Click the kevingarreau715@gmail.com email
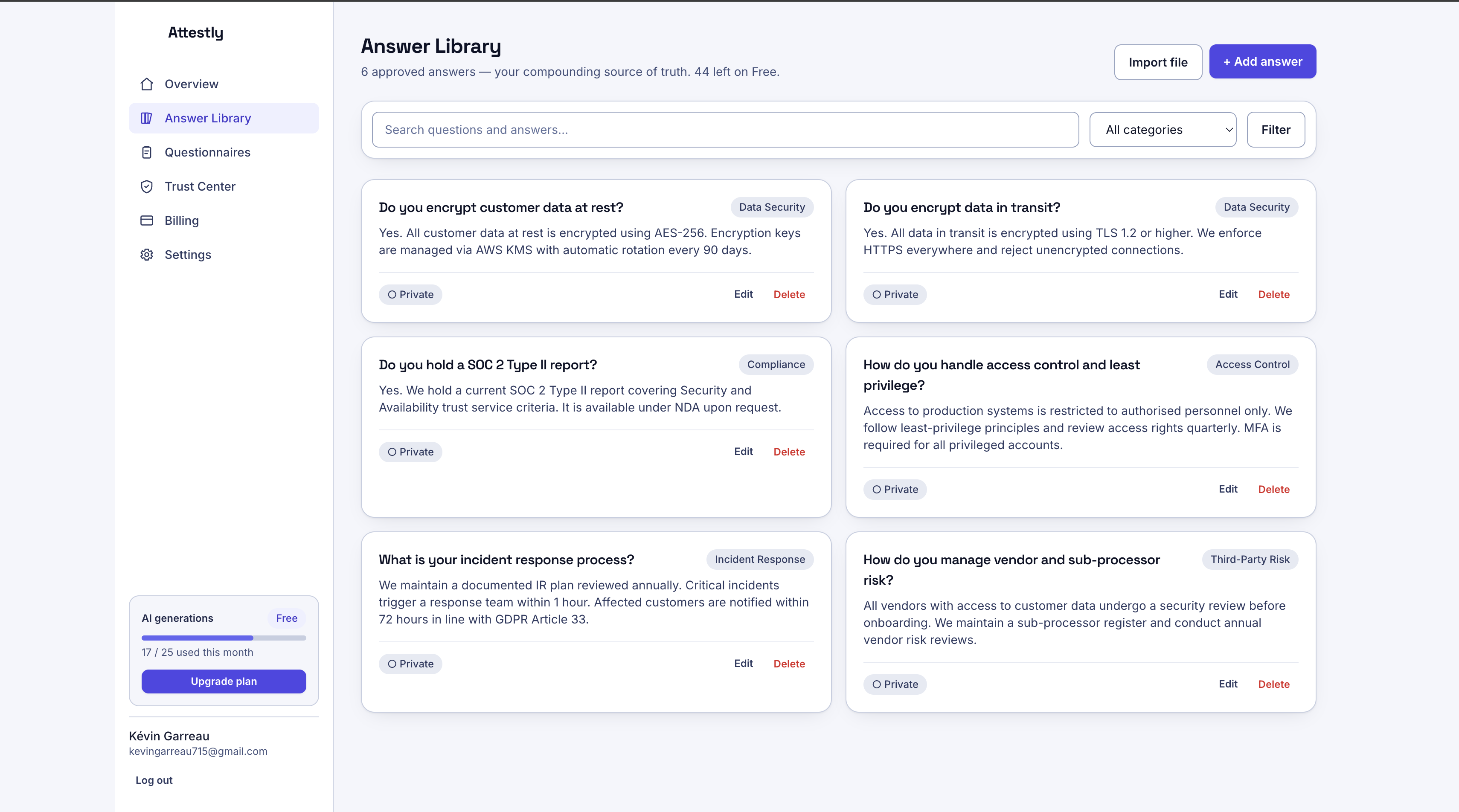The image size is (1459, 812). (x=198, y=751)
